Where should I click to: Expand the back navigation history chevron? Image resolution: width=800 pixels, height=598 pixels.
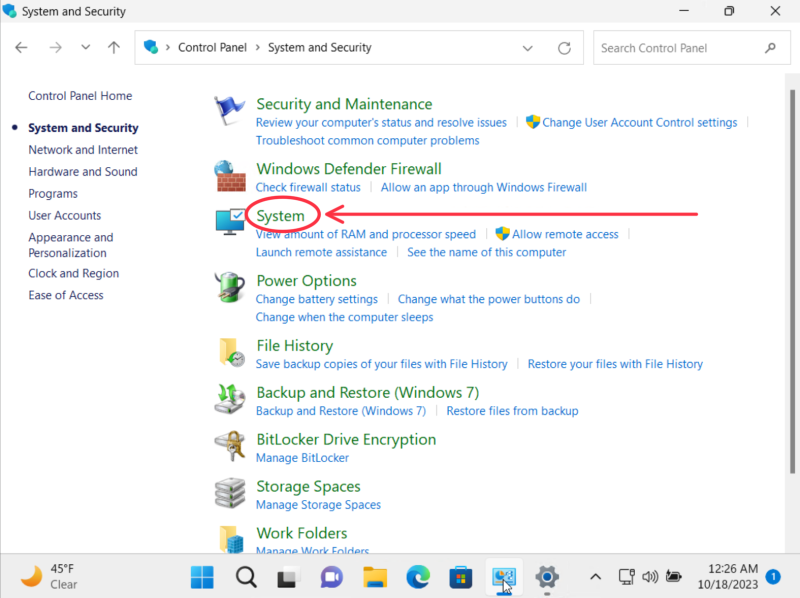[x=85, y=47]
